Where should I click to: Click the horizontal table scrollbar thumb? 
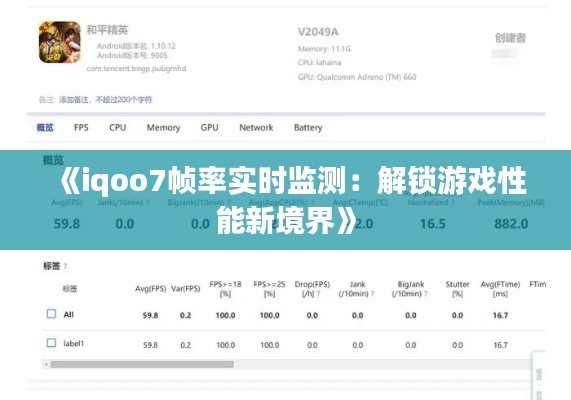coord(142,364)
